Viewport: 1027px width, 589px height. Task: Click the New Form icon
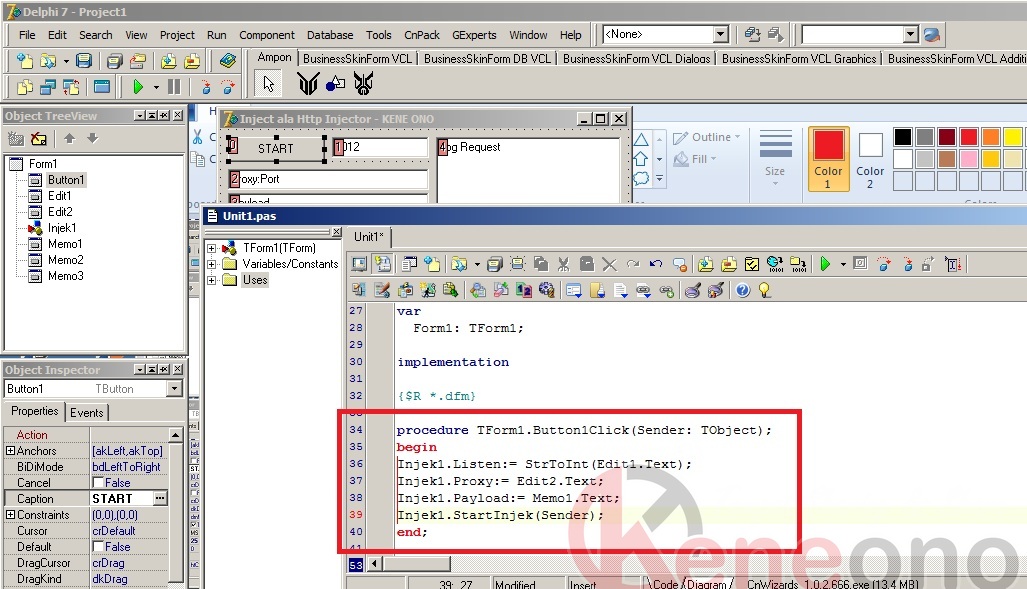click(x=102, y=86)
